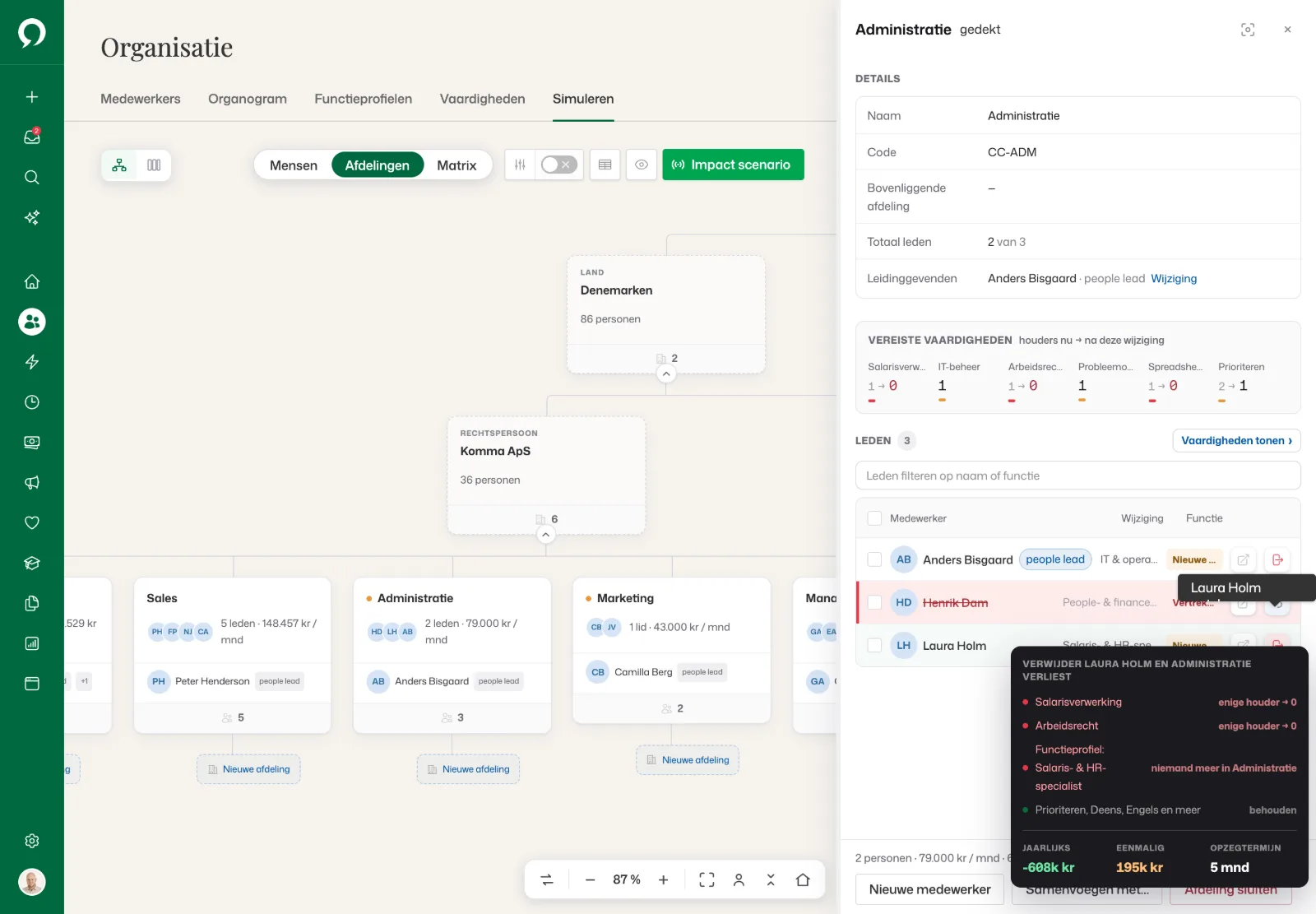
Task: Check the Medewerker header checkbox
Action: coord(874,518)
